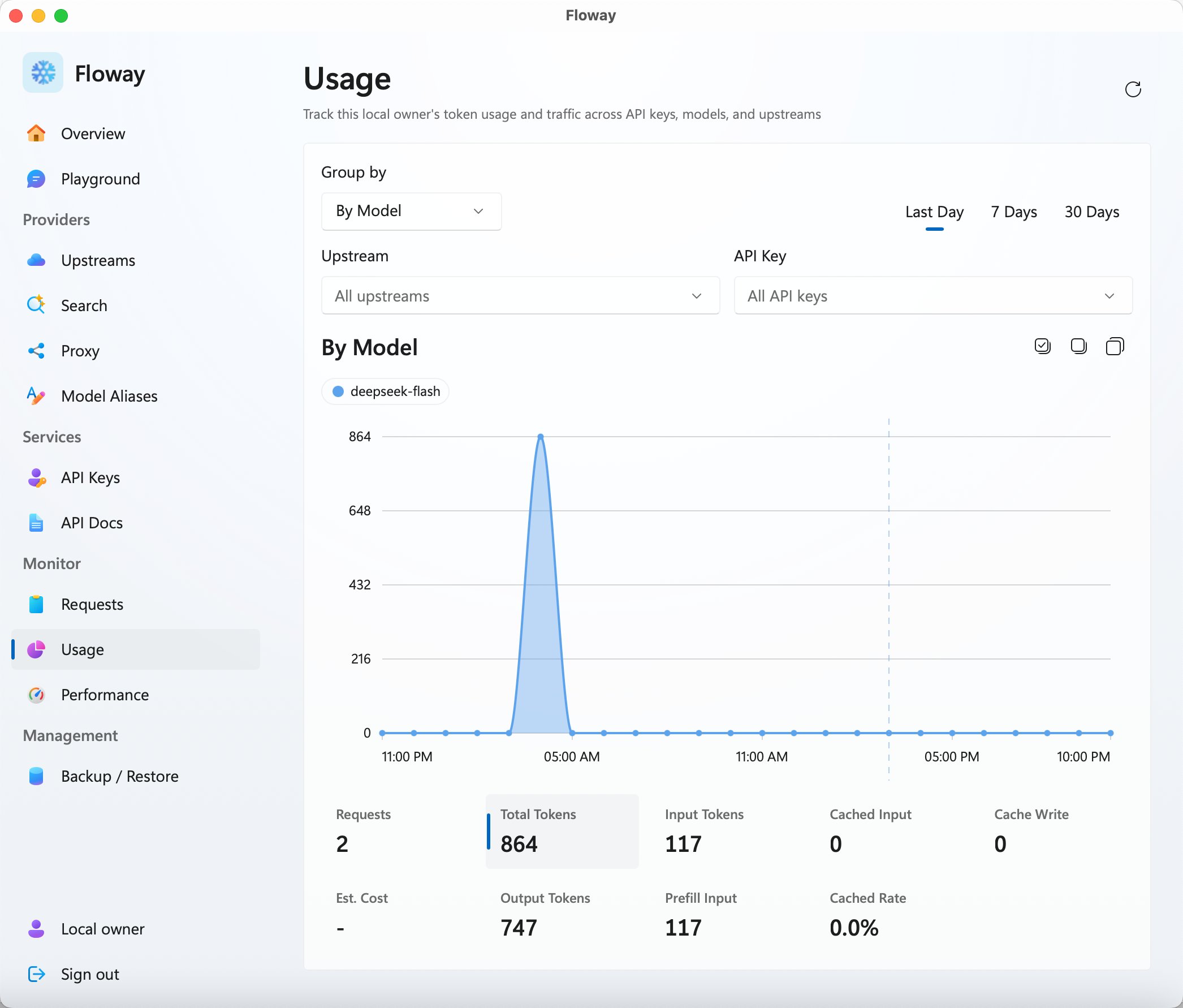1183x1008 pixels.
Task: Deselect all series with empty square icon
Action: [1078, 346]
